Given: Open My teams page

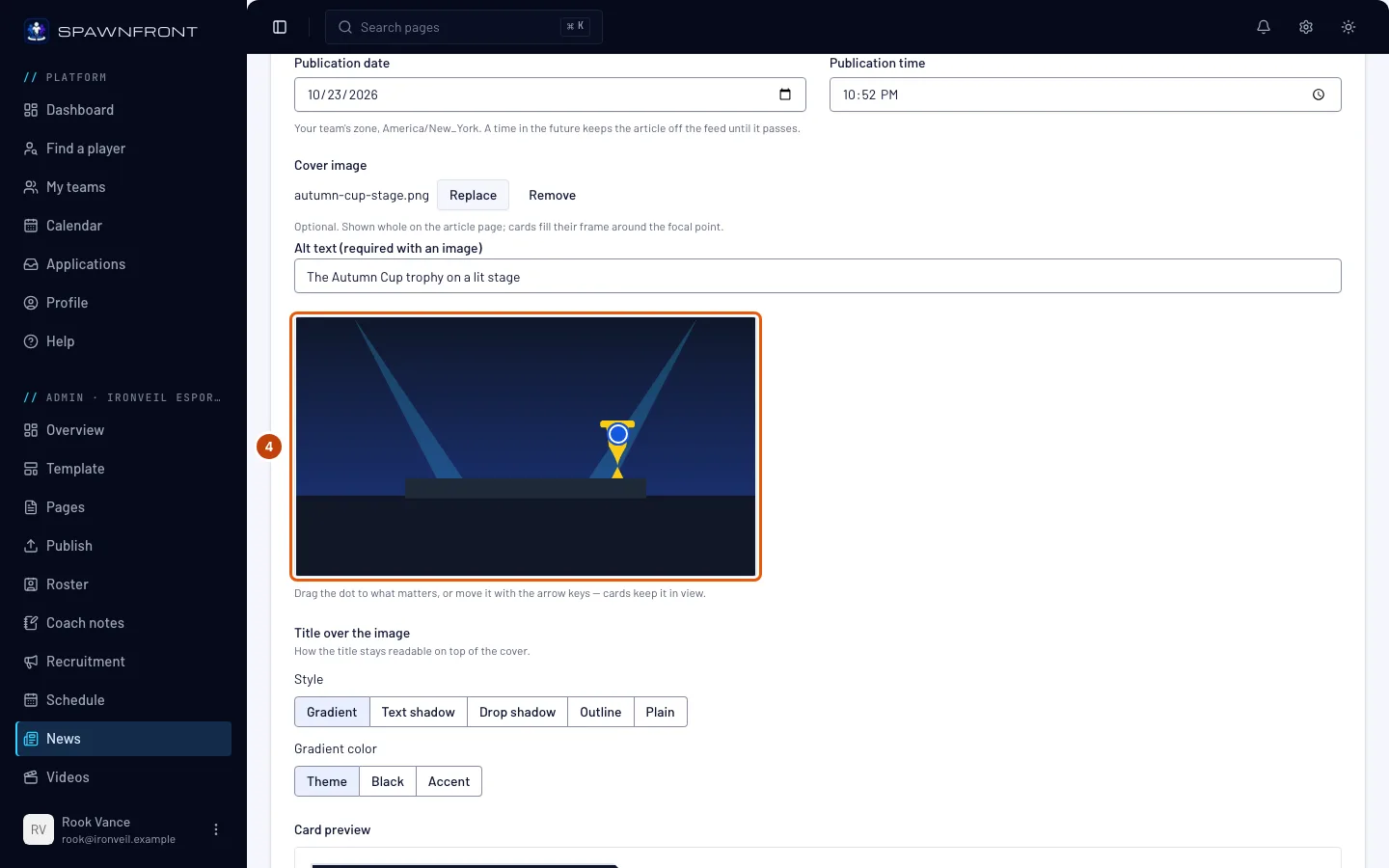Looking at the screenshot, I should (x=123, y=187).
